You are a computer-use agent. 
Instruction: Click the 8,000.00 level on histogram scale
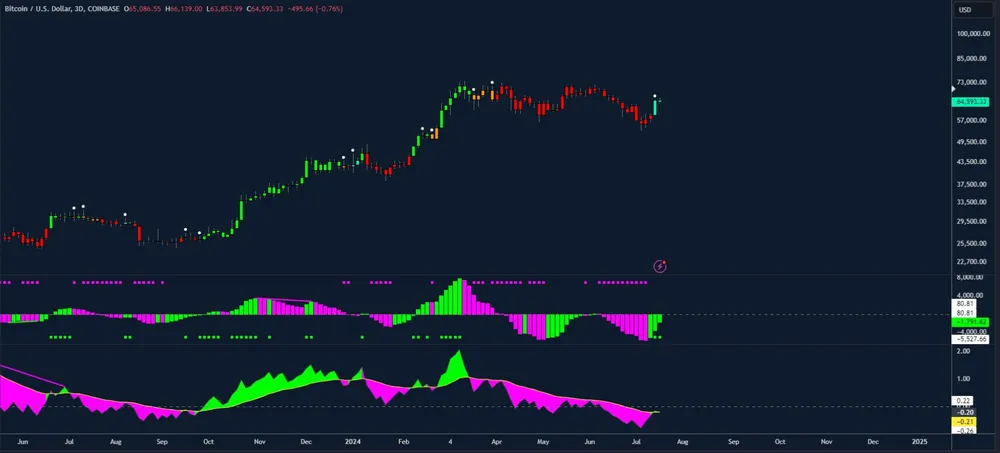pos(970,278)
